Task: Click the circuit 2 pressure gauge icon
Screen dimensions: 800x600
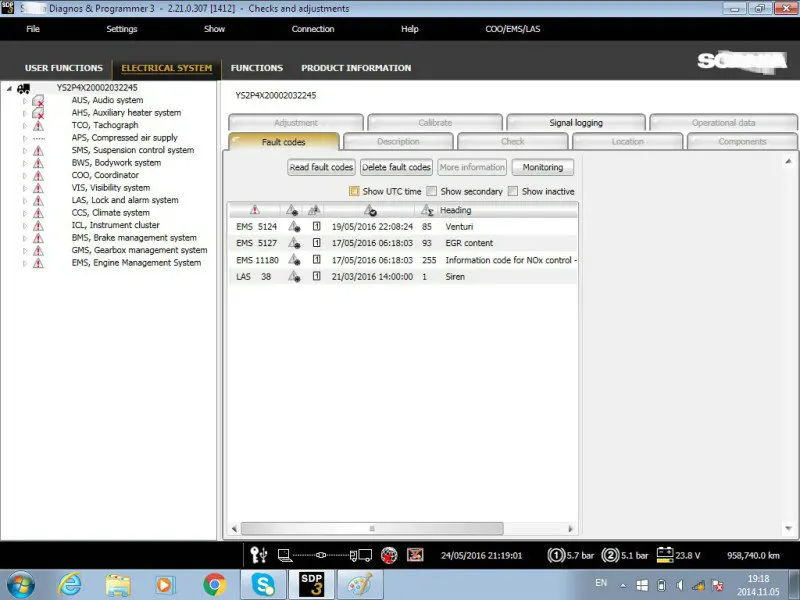Action: tap(610, 555)
